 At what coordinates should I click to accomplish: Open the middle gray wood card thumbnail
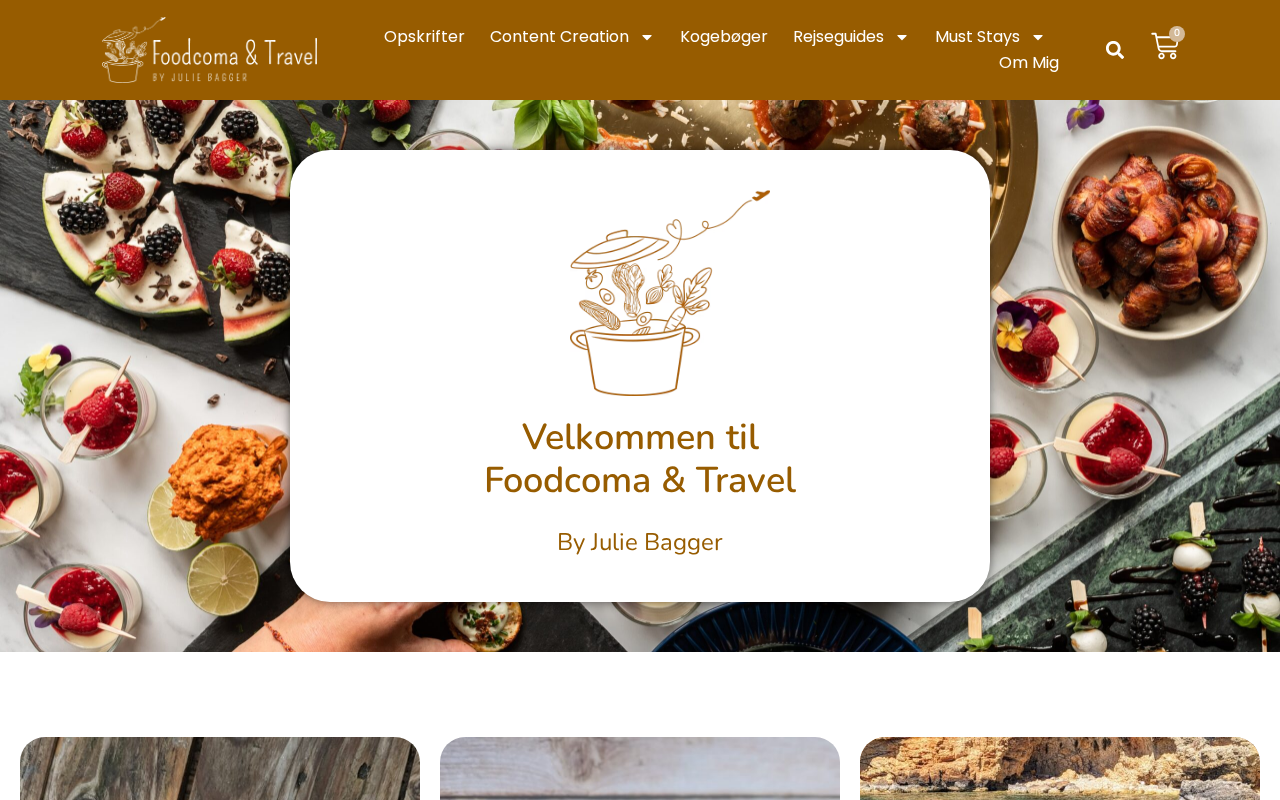click(x=640, y=768)
